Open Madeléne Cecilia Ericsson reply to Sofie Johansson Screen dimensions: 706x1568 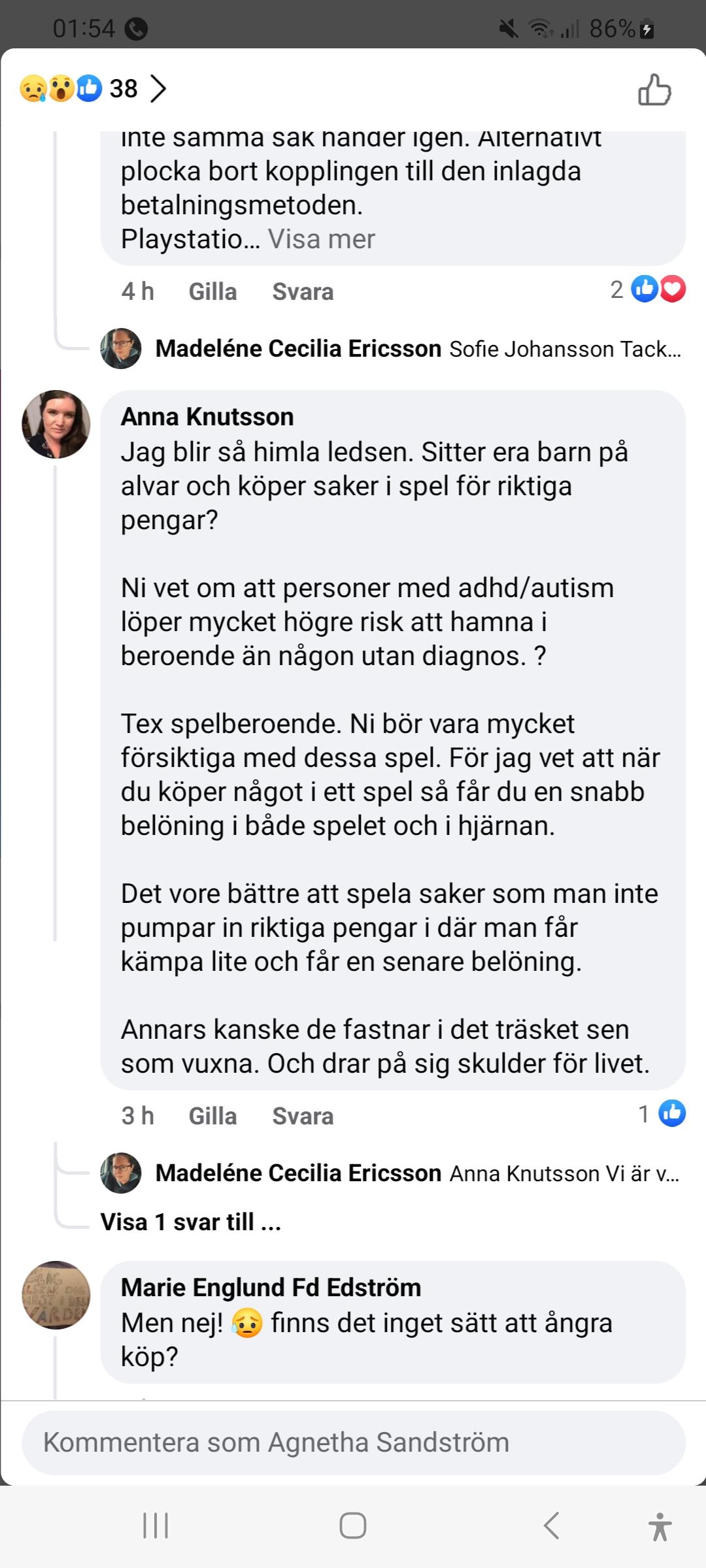click(418, 349)
